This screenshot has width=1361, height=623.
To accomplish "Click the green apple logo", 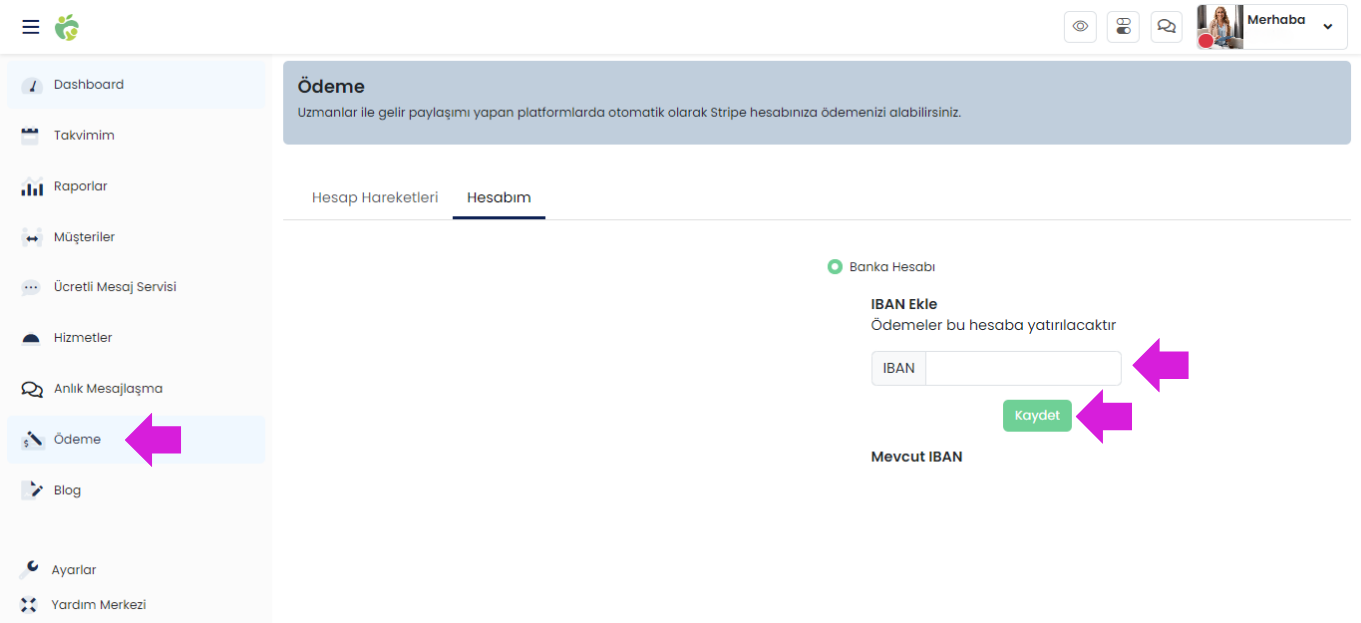I will [67, 27].
